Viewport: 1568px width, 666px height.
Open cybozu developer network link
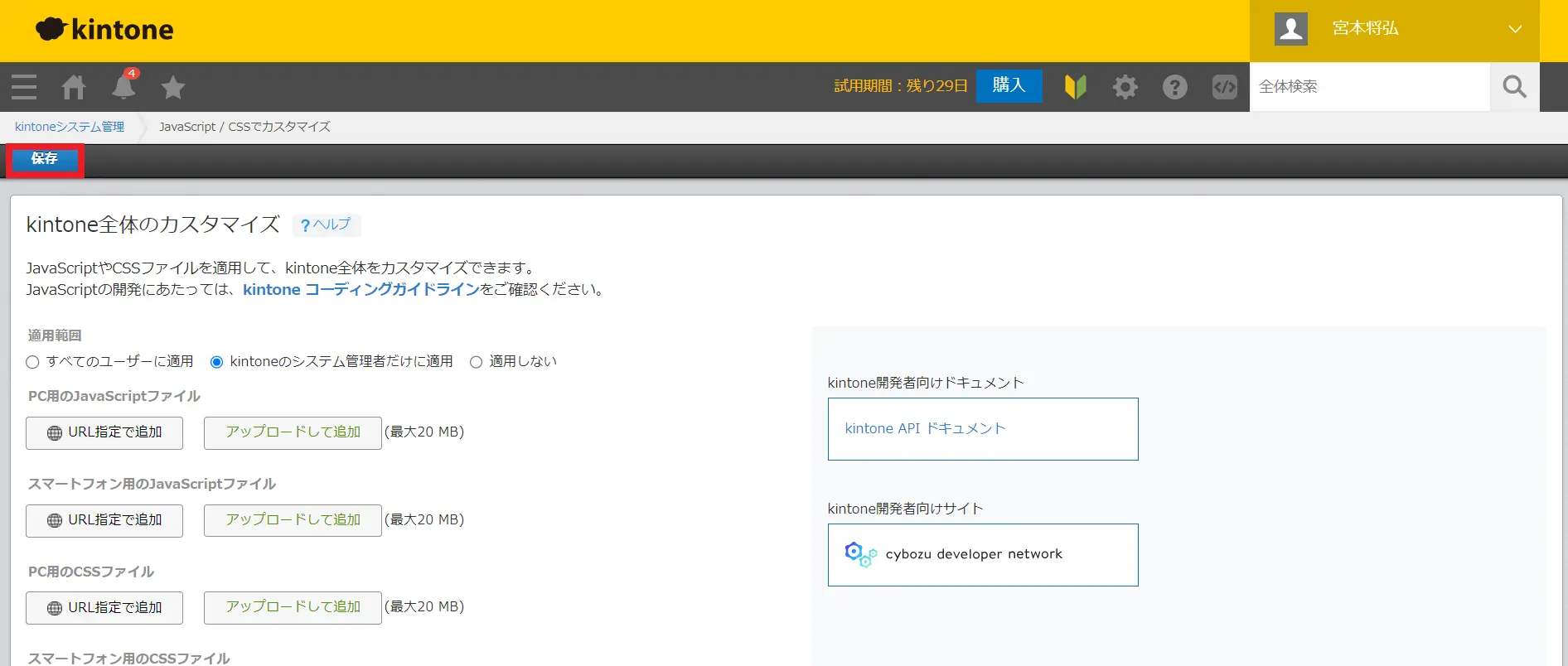pyautogui.click(x=983, y=555)
